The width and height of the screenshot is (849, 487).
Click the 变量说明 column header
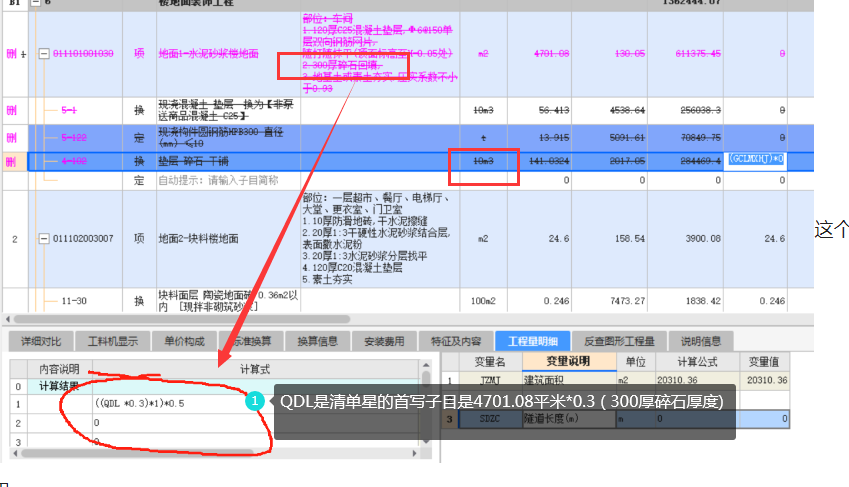[568, 361]
